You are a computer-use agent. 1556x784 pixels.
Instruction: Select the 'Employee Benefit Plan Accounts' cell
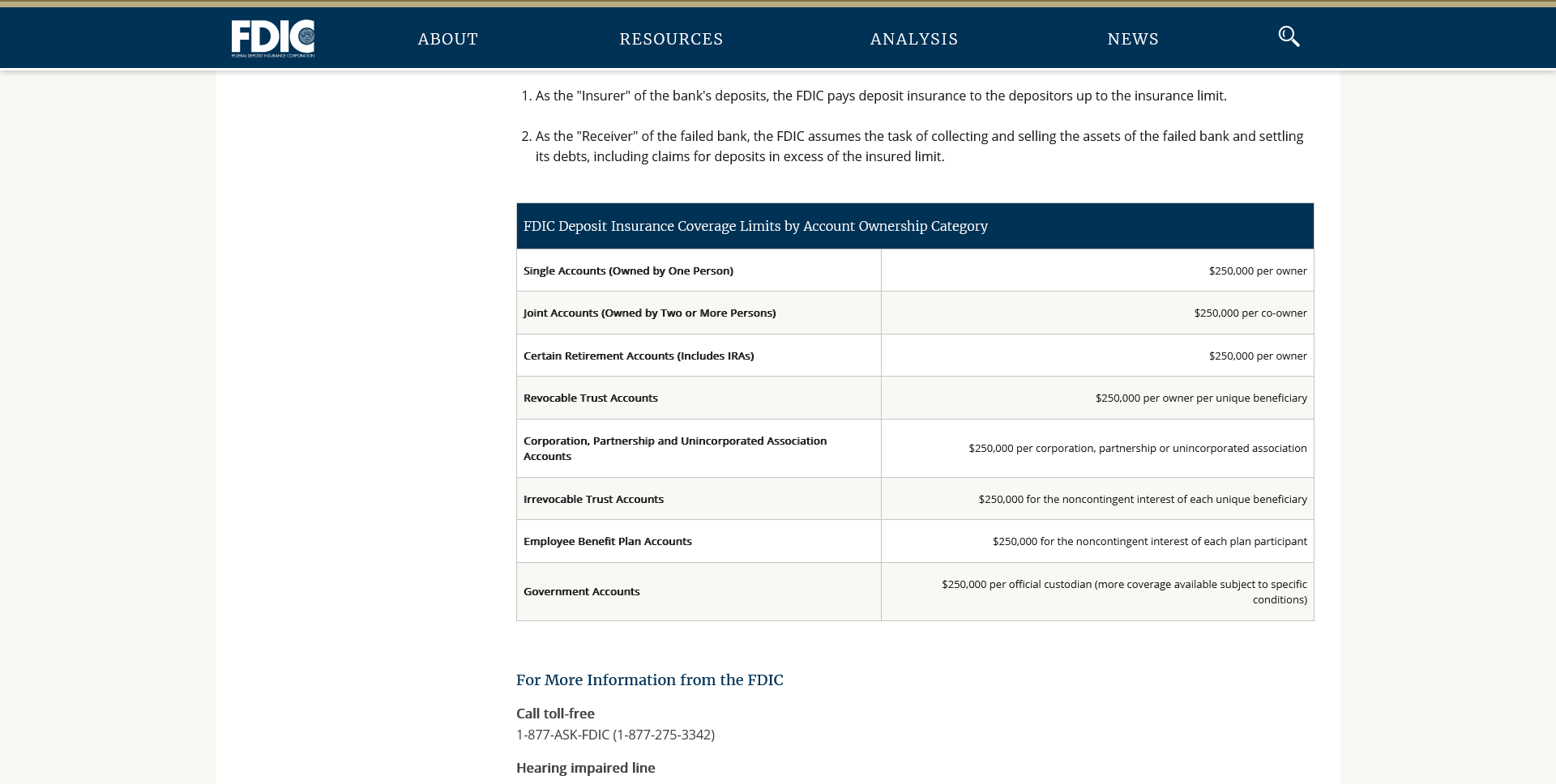699,541
